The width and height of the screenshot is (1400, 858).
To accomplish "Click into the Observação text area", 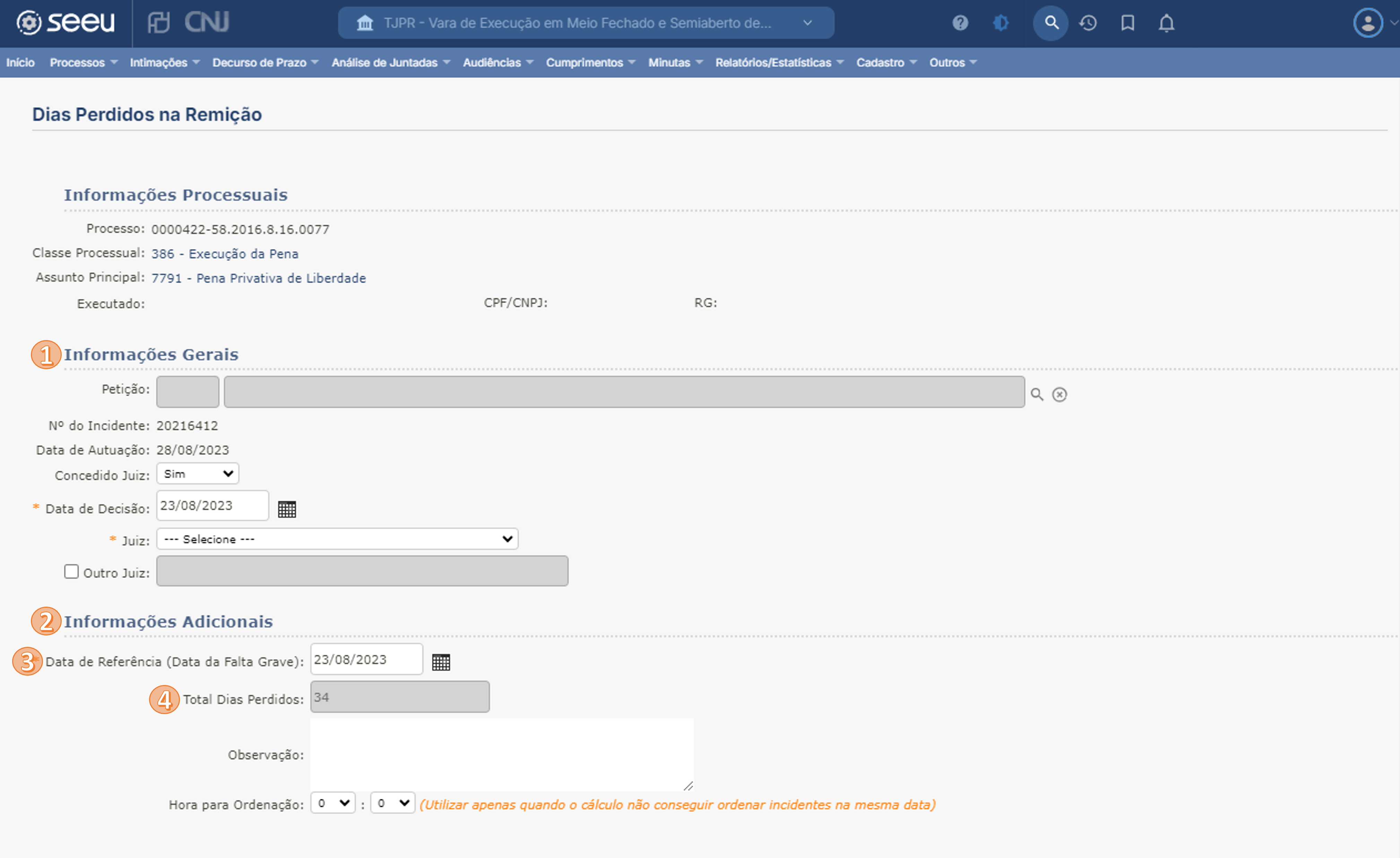I will [x=502, y=755].
